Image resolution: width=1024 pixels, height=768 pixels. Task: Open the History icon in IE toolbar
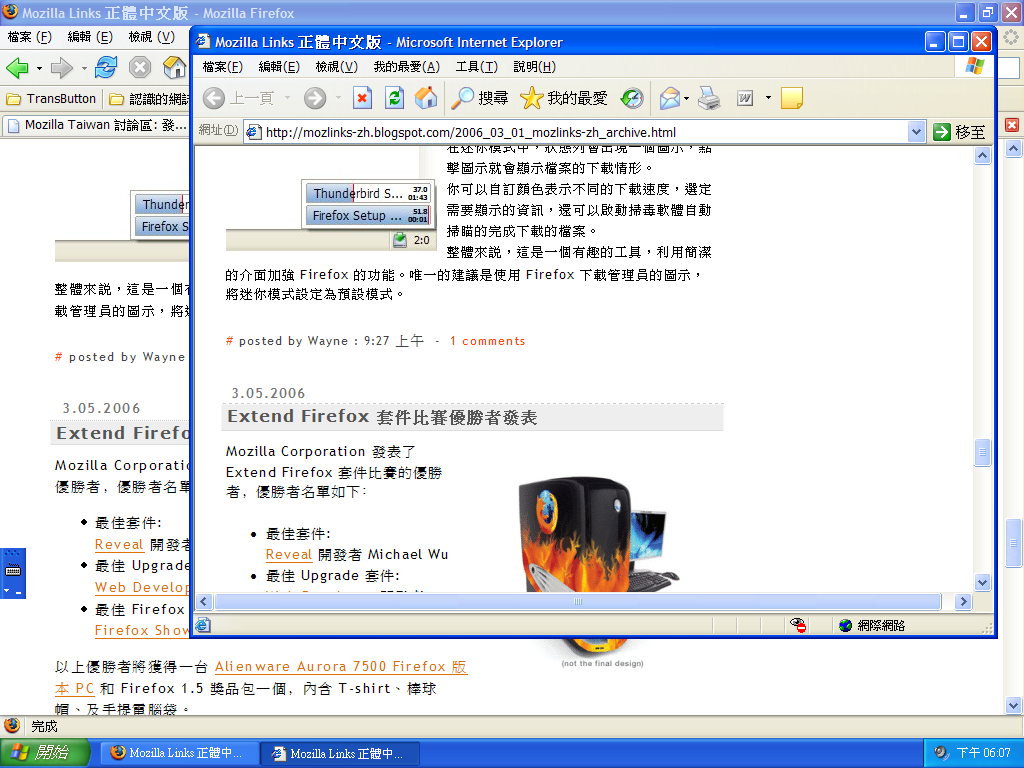(632, 99)
